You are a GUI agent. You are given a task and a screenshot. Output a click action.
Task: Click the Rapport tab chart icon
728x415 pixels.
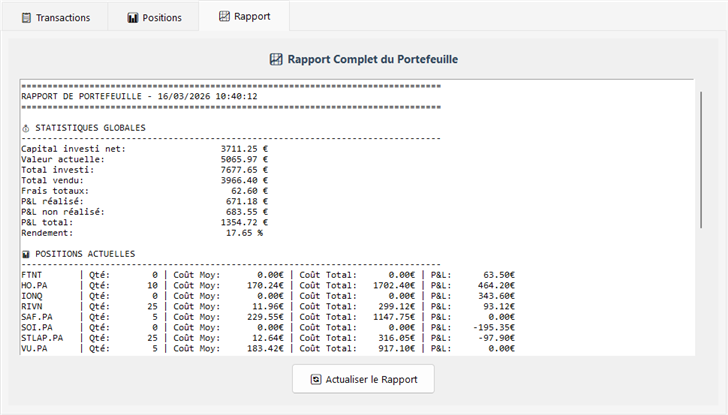click(224, 17)
